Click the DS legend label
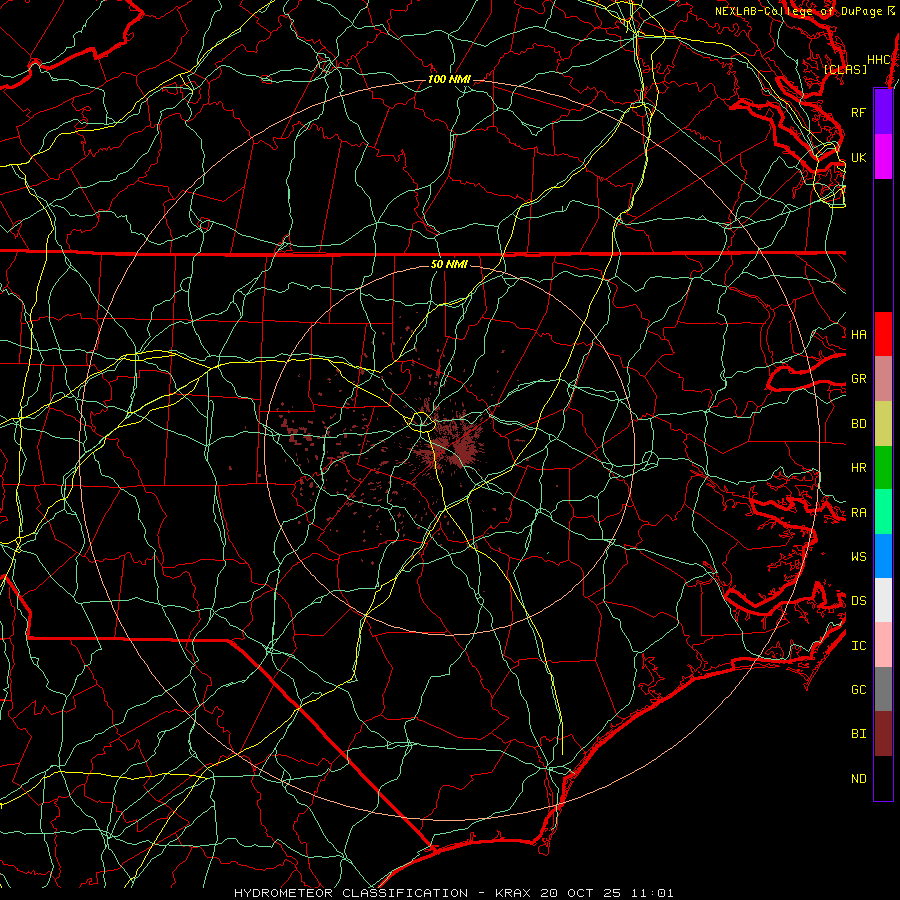The height and width of the screenshot is (900, 900). tap(858, 601)
